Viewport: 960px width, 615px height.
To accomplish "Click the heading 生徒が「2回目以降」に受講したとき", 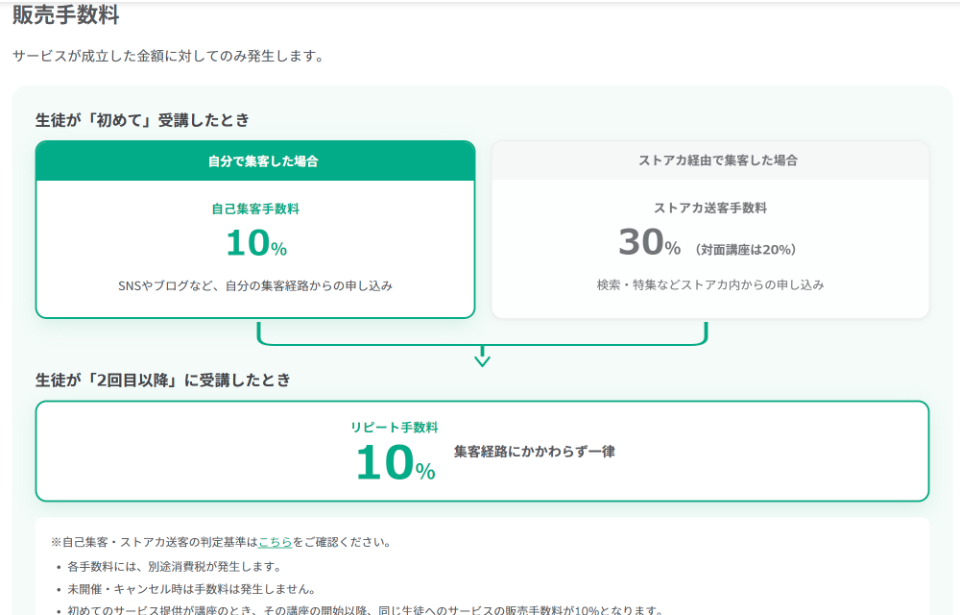I will (x=163, y=380).
